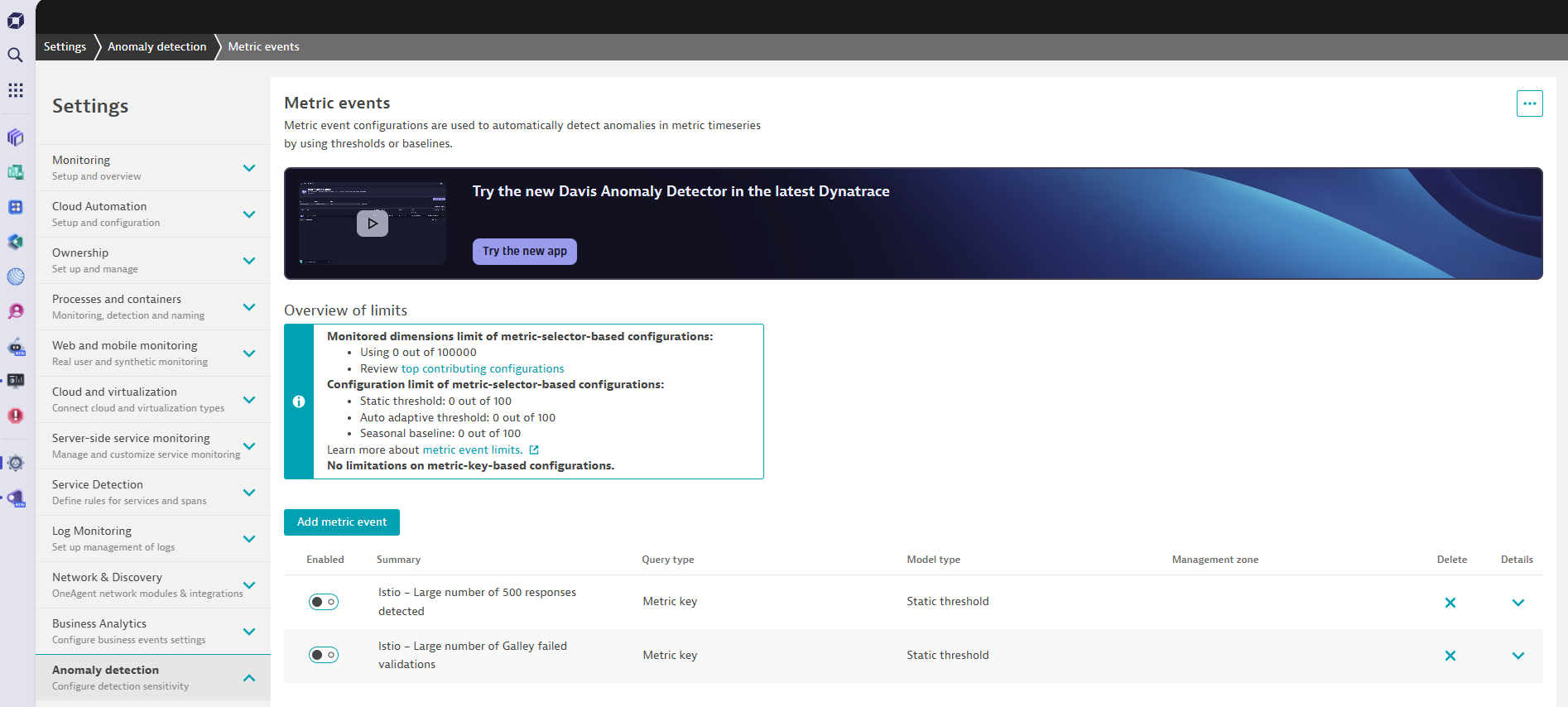The width and height of the screenshot is (1568, 707).
Task: Click the Enabled column header
Action: [325, 560]
